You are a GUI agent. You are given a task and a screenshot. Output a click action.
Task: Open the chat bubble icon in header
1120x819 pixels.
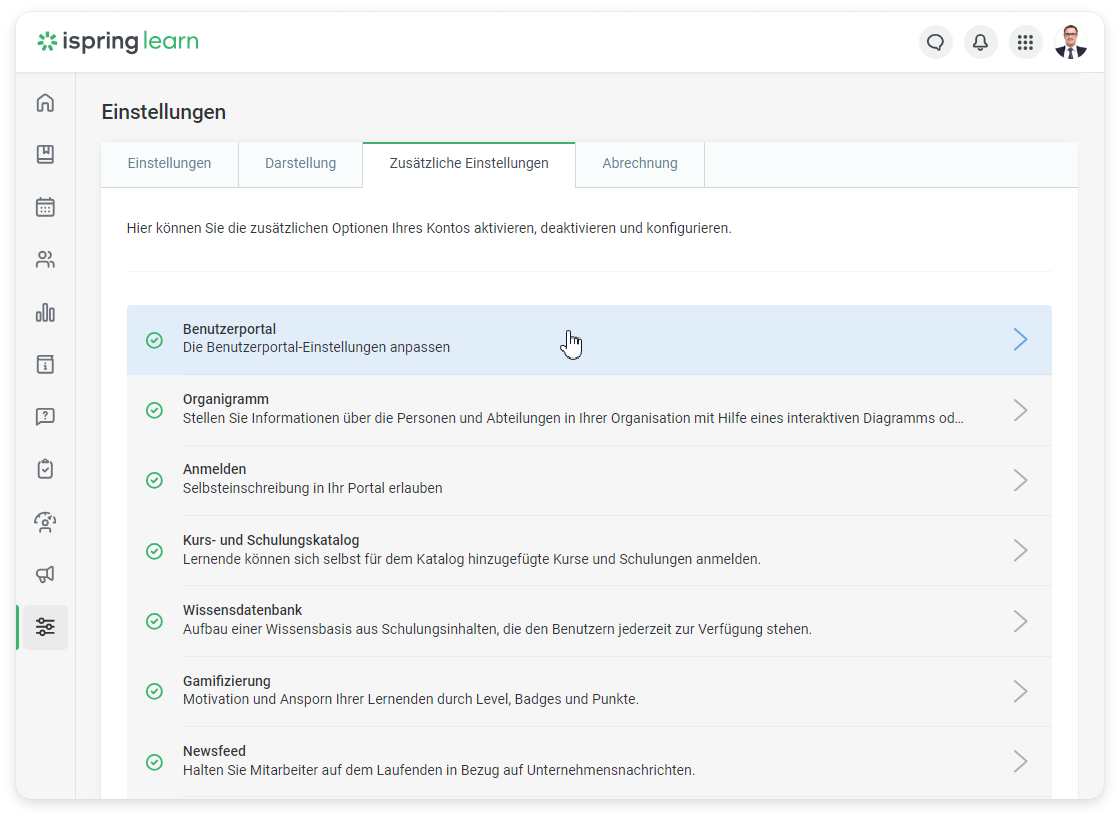point(936,42)
